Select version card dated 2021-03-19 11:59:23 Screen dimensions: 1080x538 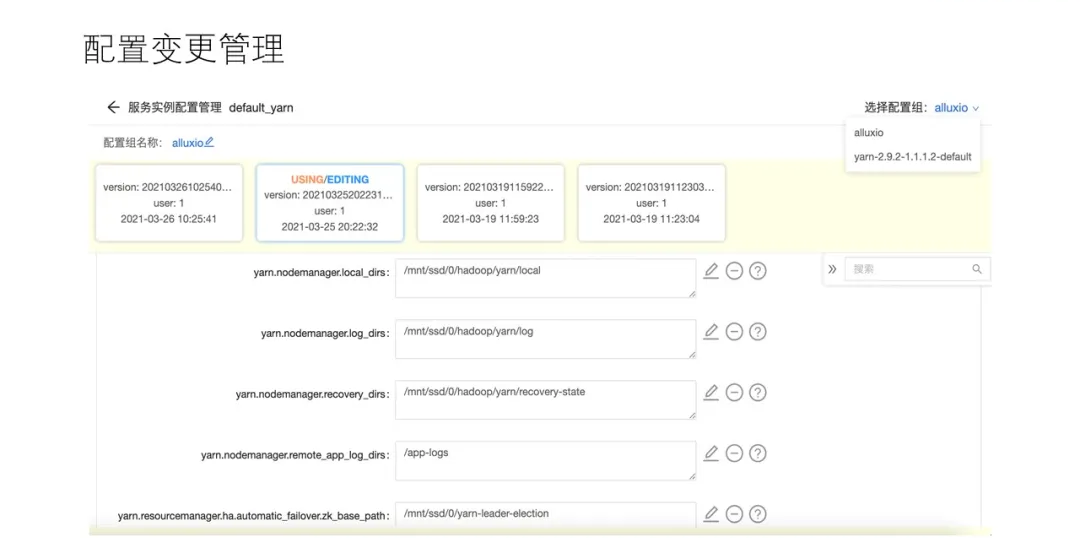[x=490, y=203]
